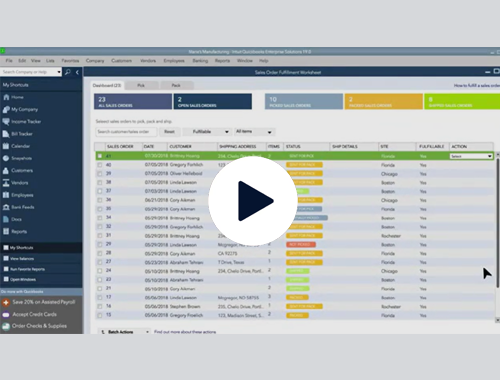Filter by Shipped Sales Orders green tile
The image size is (500, 380).
tap(462, 101)
